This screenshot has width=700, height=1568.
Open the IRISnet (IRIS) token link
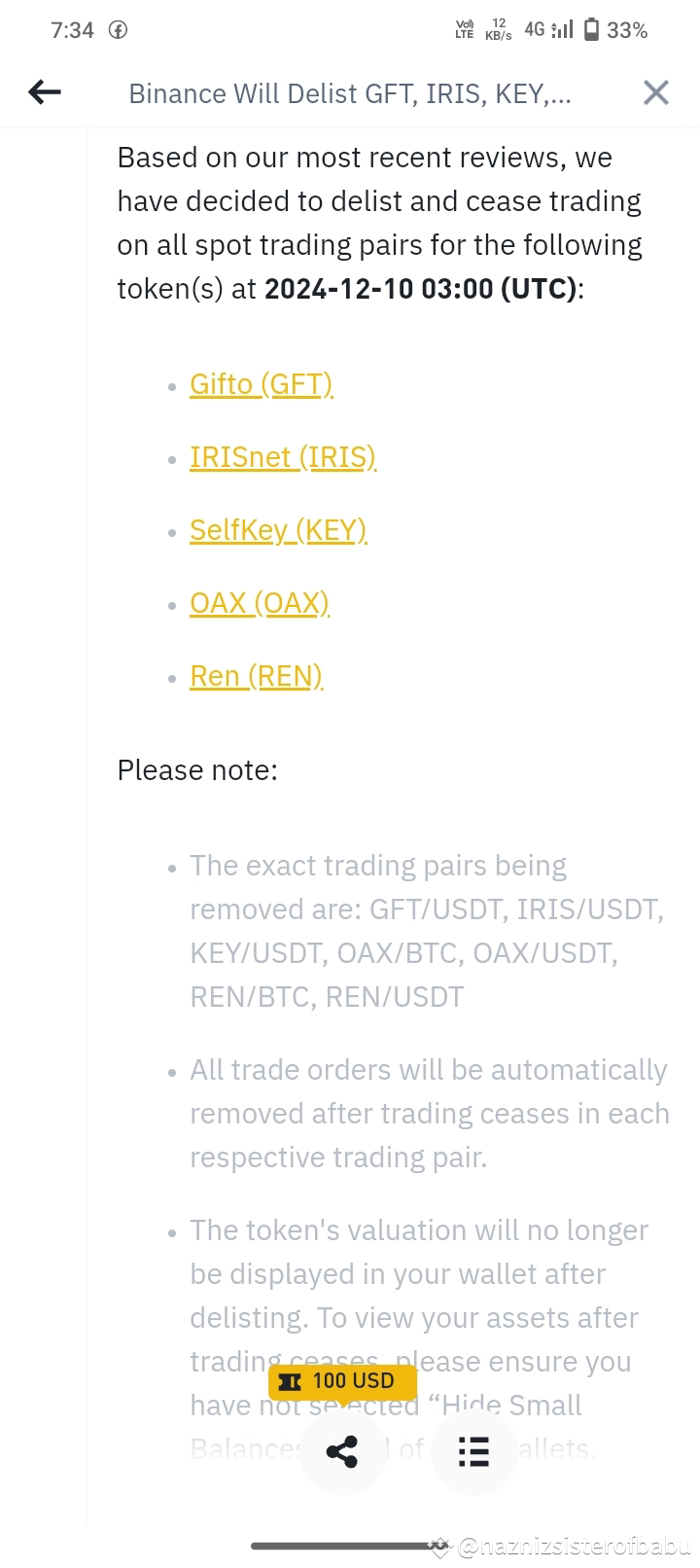[282, 457]
